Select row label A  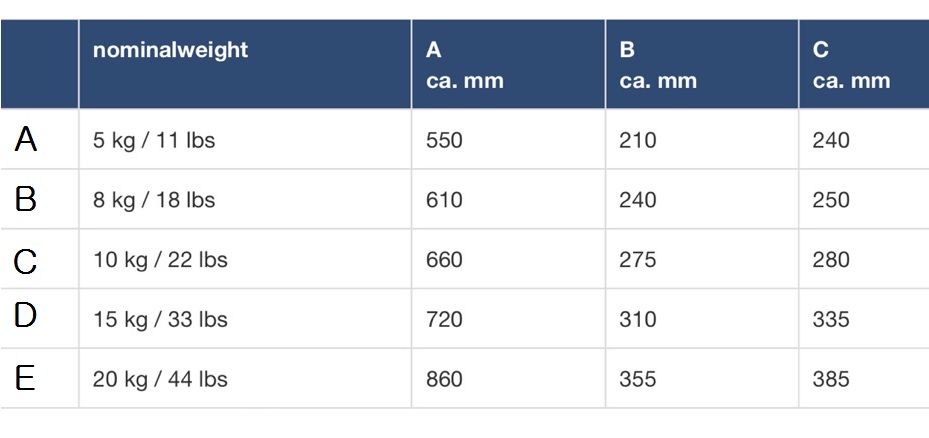point(27,140)
